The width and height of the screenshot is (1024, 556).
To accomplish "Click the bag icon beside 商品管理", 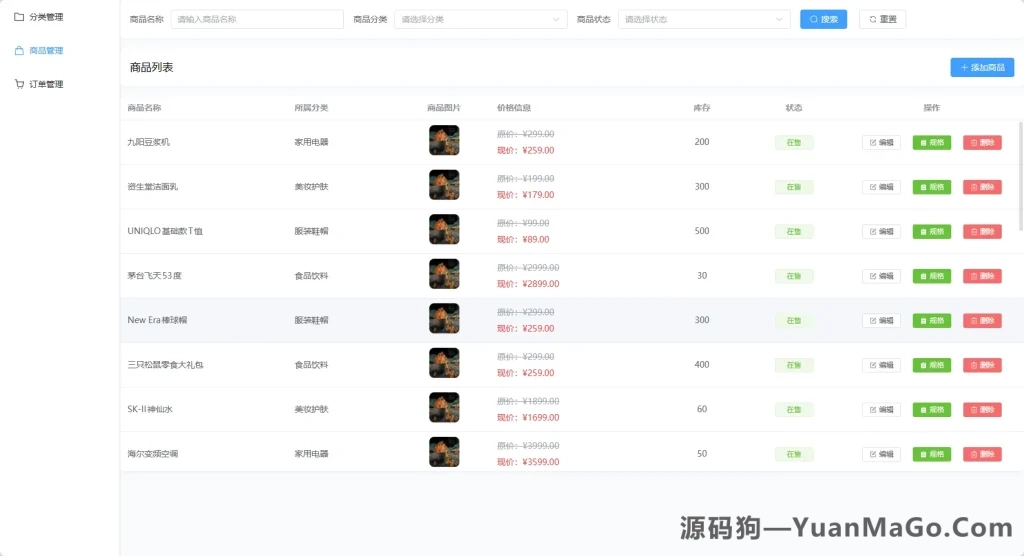I will pyautogui.click(x=19, y=50).
